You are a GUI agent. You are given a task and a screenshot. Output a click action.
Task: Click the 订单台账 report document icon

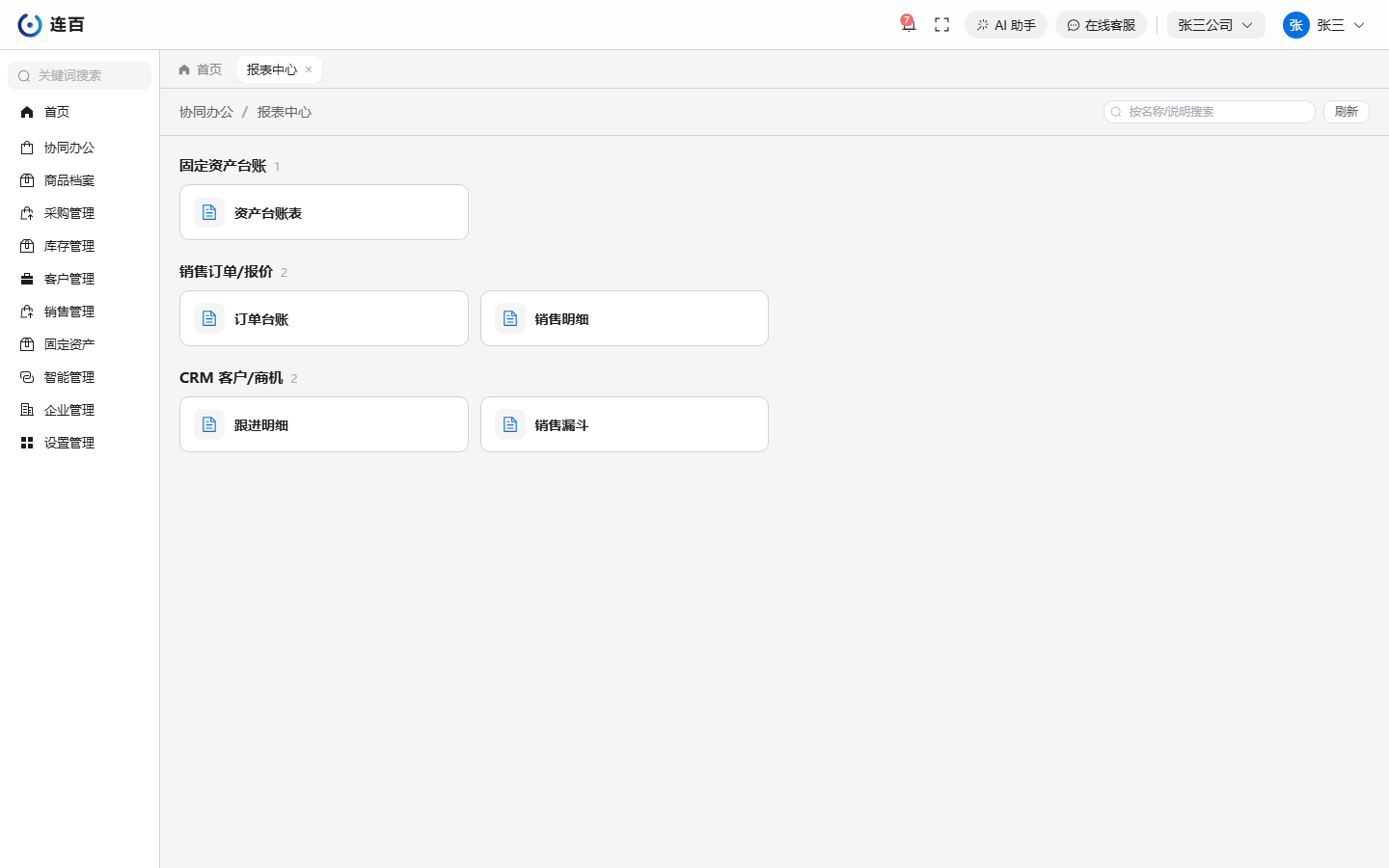click(209, 318)
